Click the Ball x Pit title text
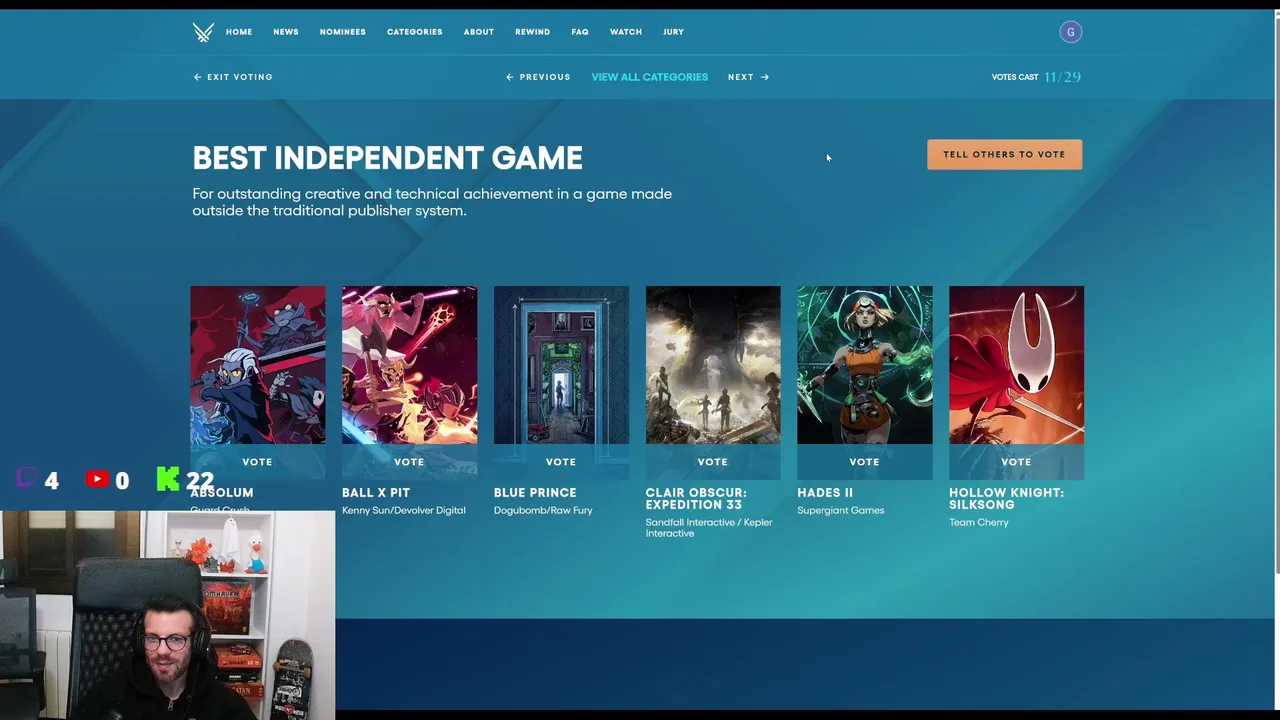Screen dimensions: 1280x720 click(x=376, y=493)
